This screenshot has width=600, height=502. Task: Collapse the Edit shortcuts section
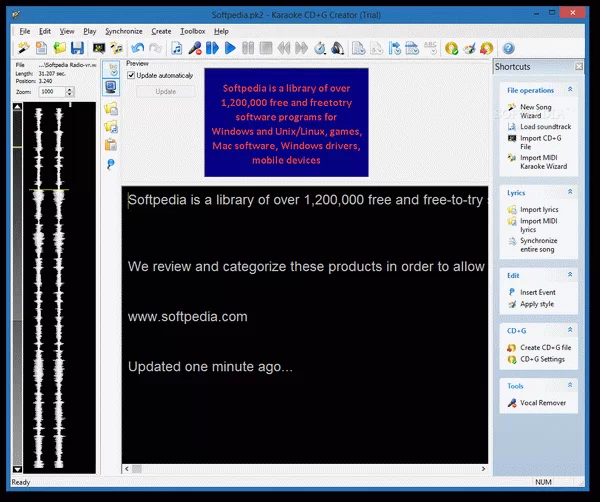pos(570,275)
